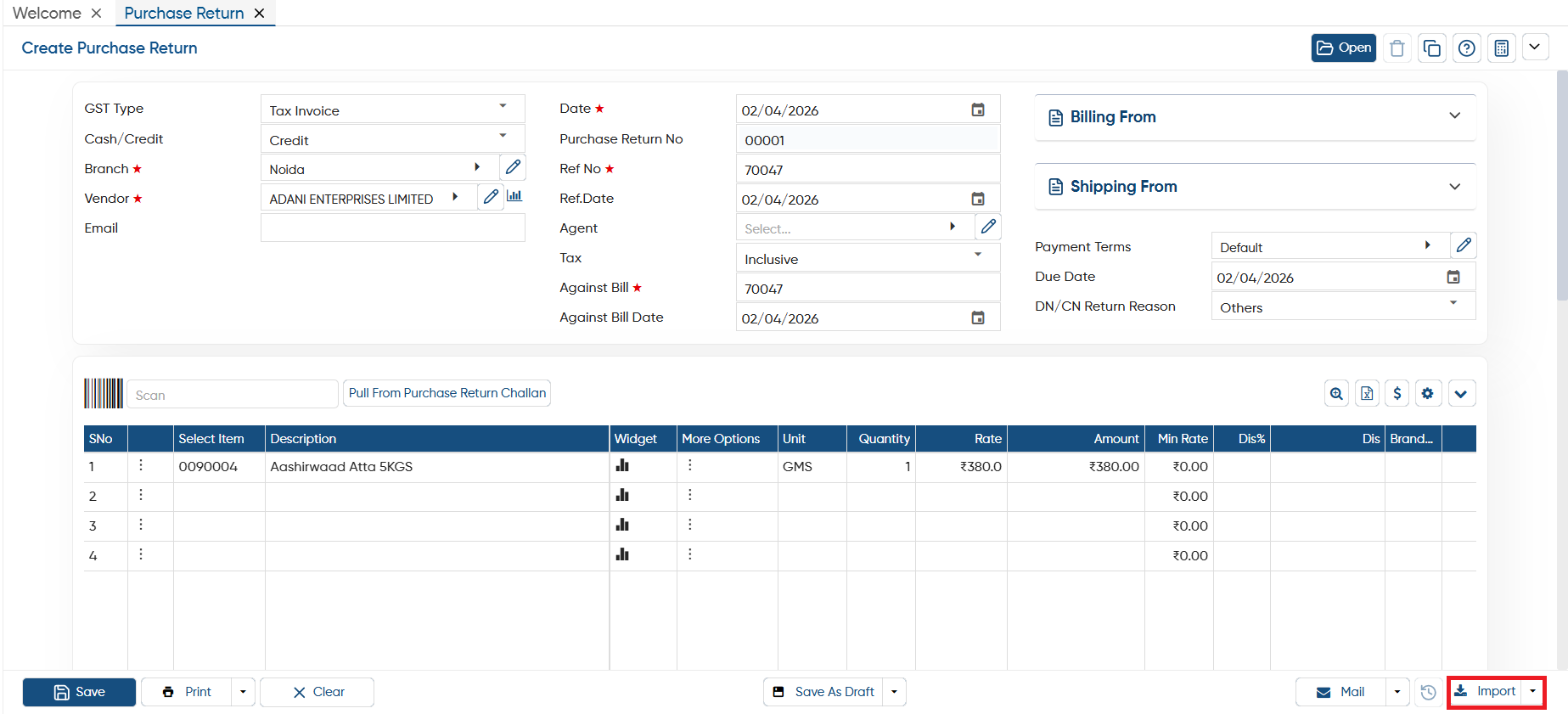Open grid settings gear icon

pos(1428,393)
